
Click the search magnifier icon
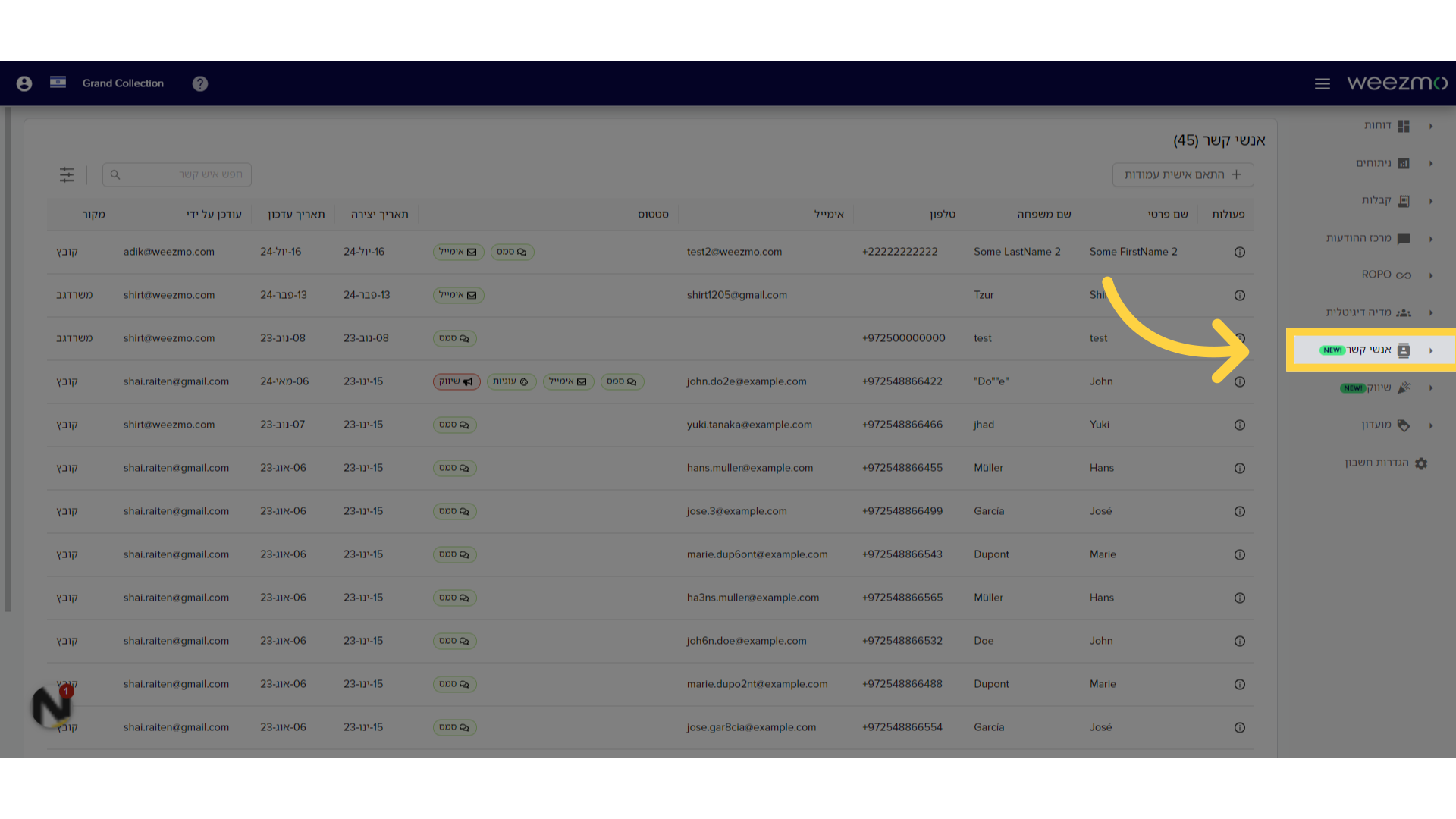[115, 174]
